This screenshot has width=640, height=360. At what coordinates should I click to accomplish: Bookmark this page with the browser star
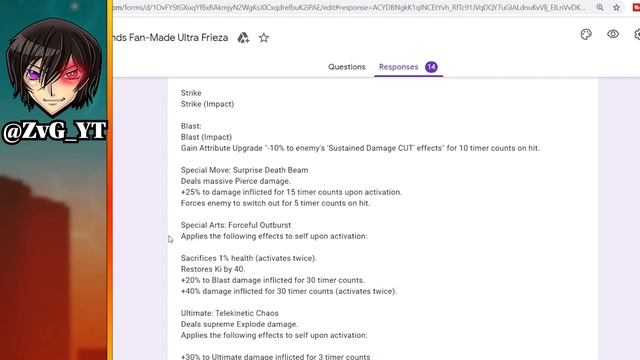click(x=616, y=7)
